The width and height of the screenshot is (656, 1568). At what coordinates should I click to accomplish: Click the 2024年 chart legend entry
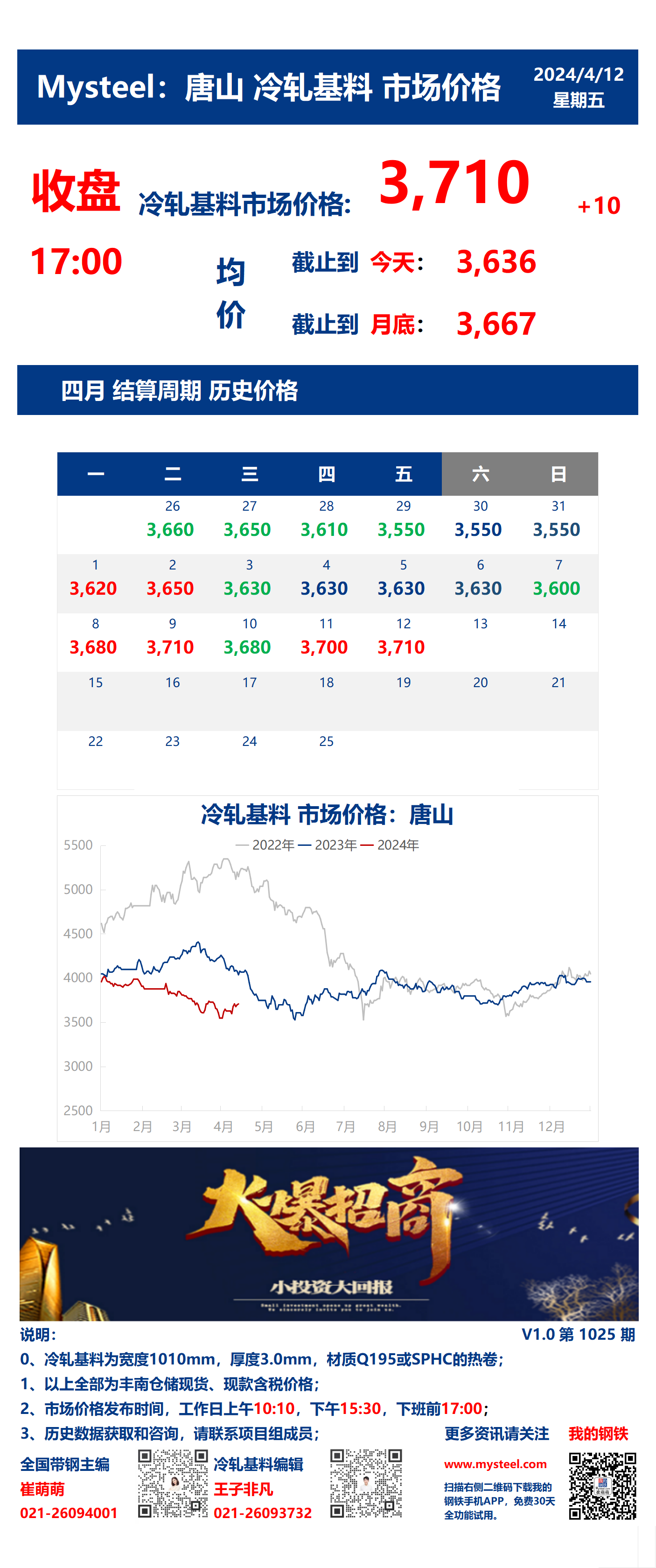[390, 845]
